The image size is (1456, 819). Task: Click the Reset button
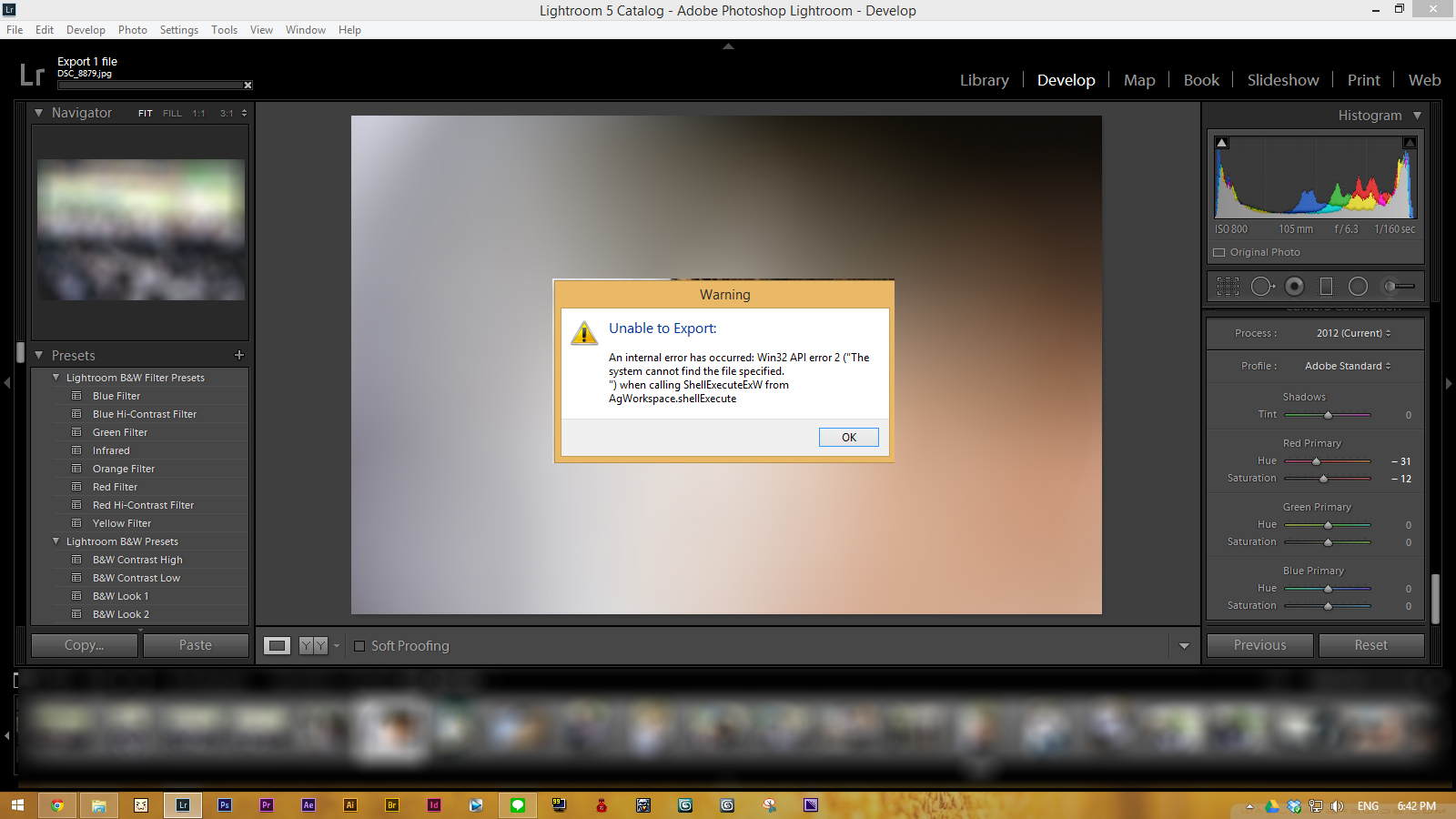(1371, 645)
